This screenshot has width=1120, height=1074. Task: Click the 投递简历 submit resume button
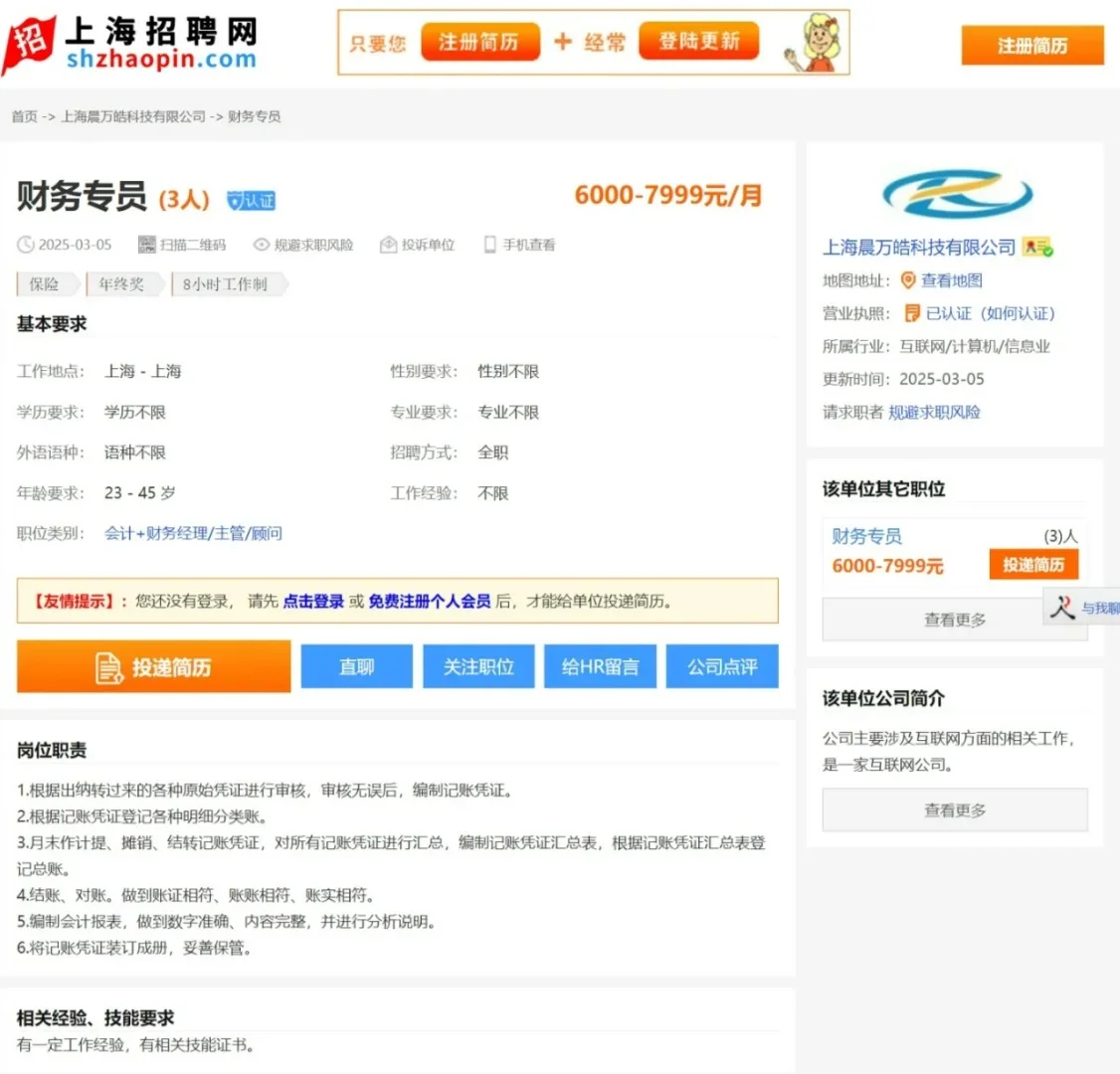[153, 666]
